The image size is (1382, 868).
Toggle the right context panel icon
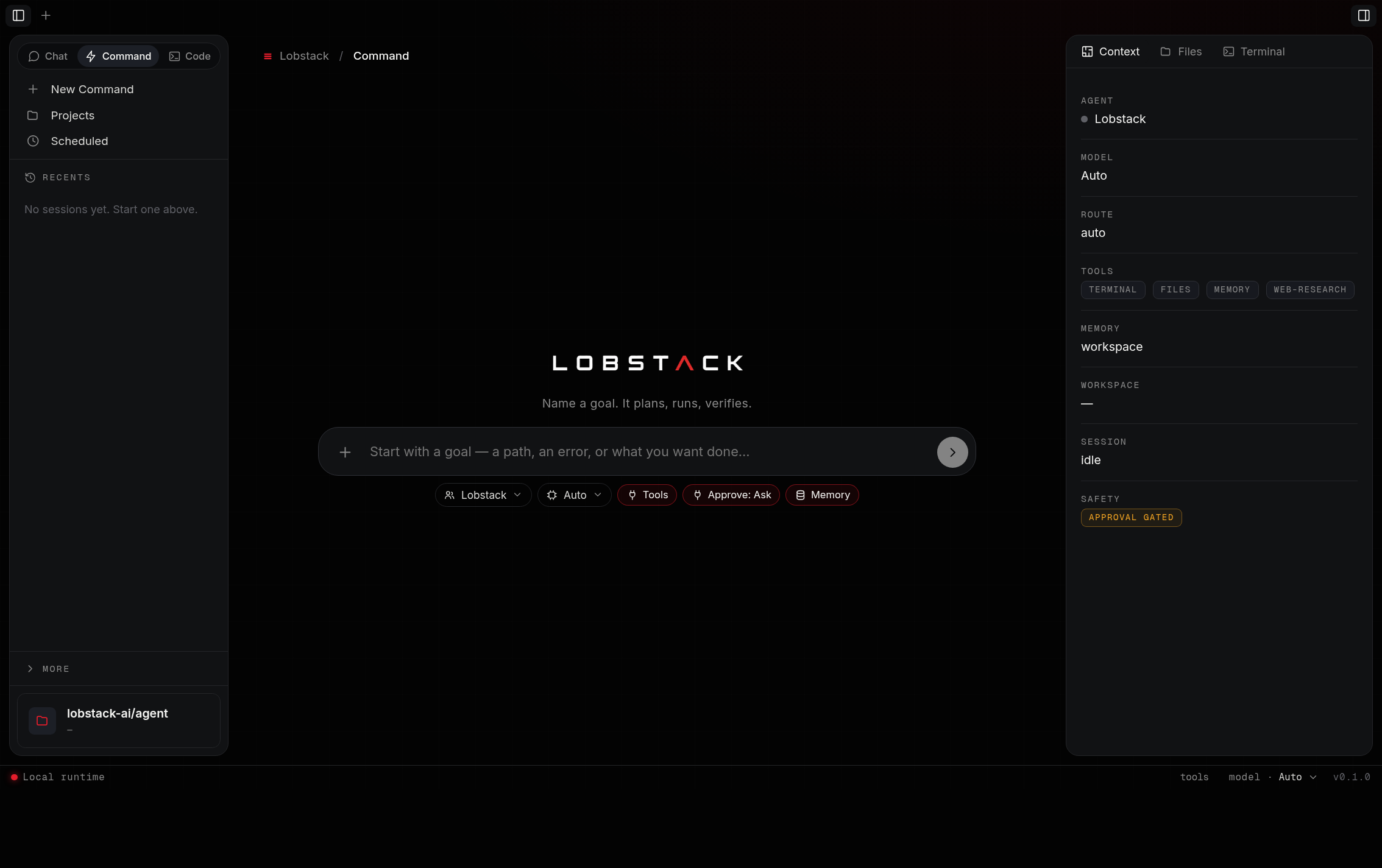[1364, 15]
